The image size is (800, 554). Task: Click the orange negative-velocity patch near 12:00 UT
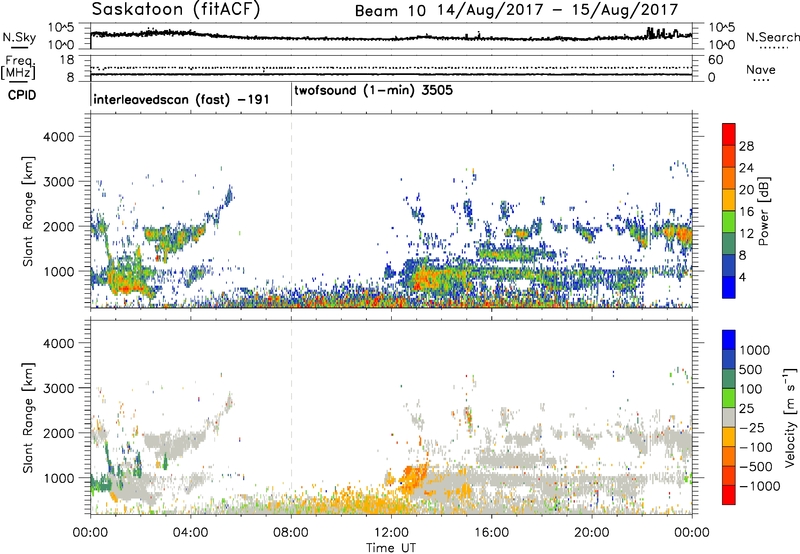[411, 478]
